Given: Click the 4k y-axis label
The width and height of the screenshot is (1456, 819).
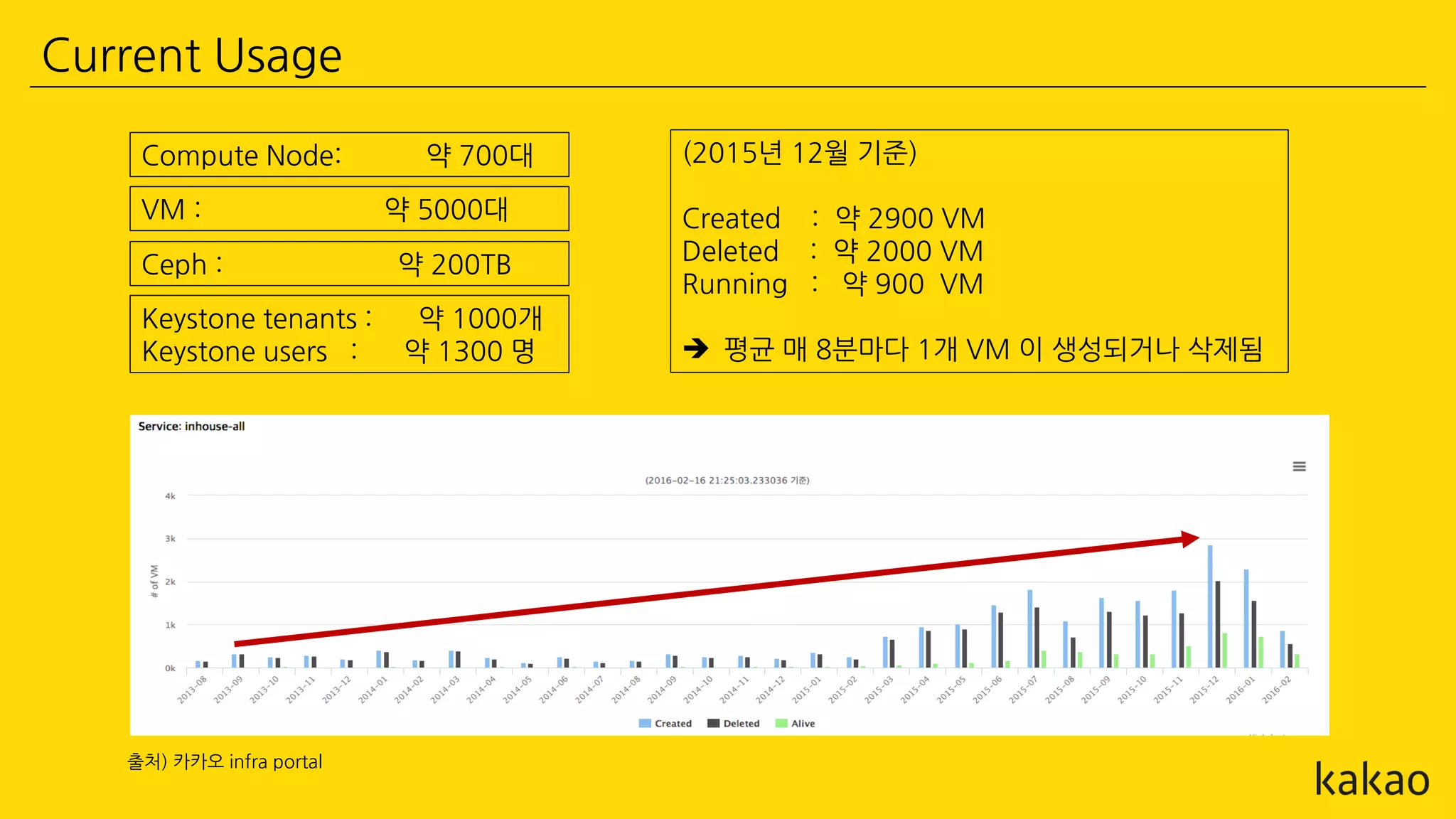Looking at the screenshot, I should pos(170,496).
